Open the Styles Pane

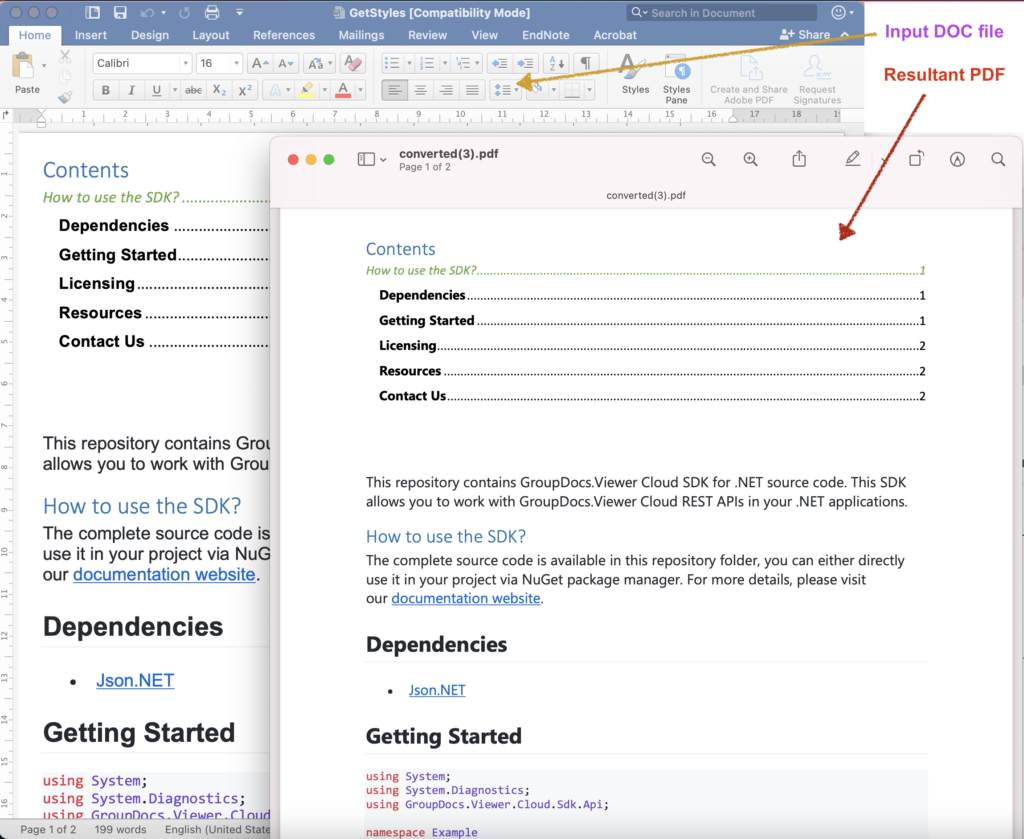(x=677, y=79)
